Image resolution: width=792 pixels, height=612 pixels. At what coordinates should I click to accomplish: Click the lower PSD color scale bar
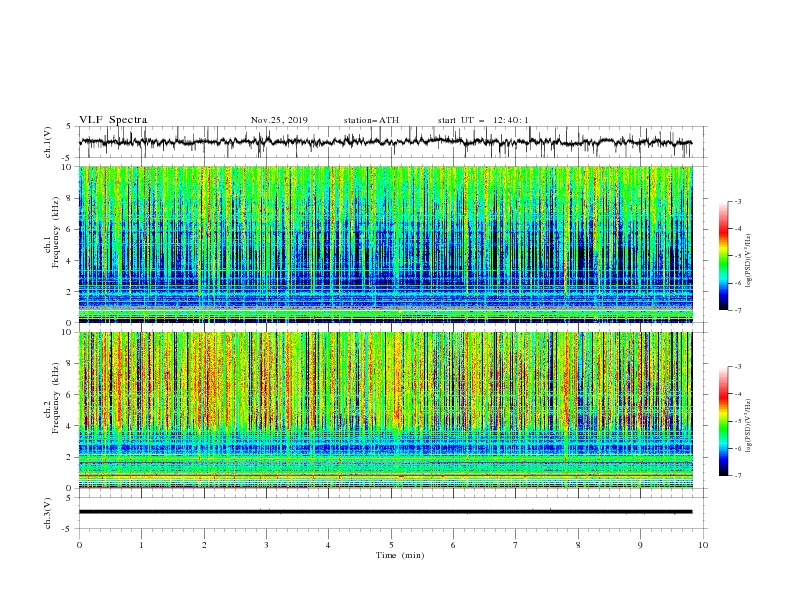723,421
